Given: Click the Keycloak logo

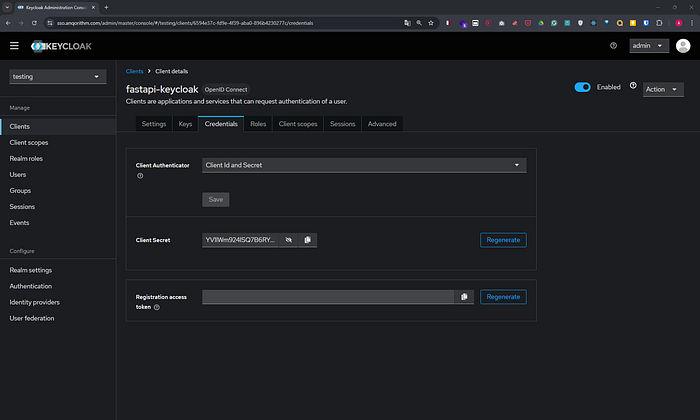Looking at the screenshot, I should tap(61, 46).
